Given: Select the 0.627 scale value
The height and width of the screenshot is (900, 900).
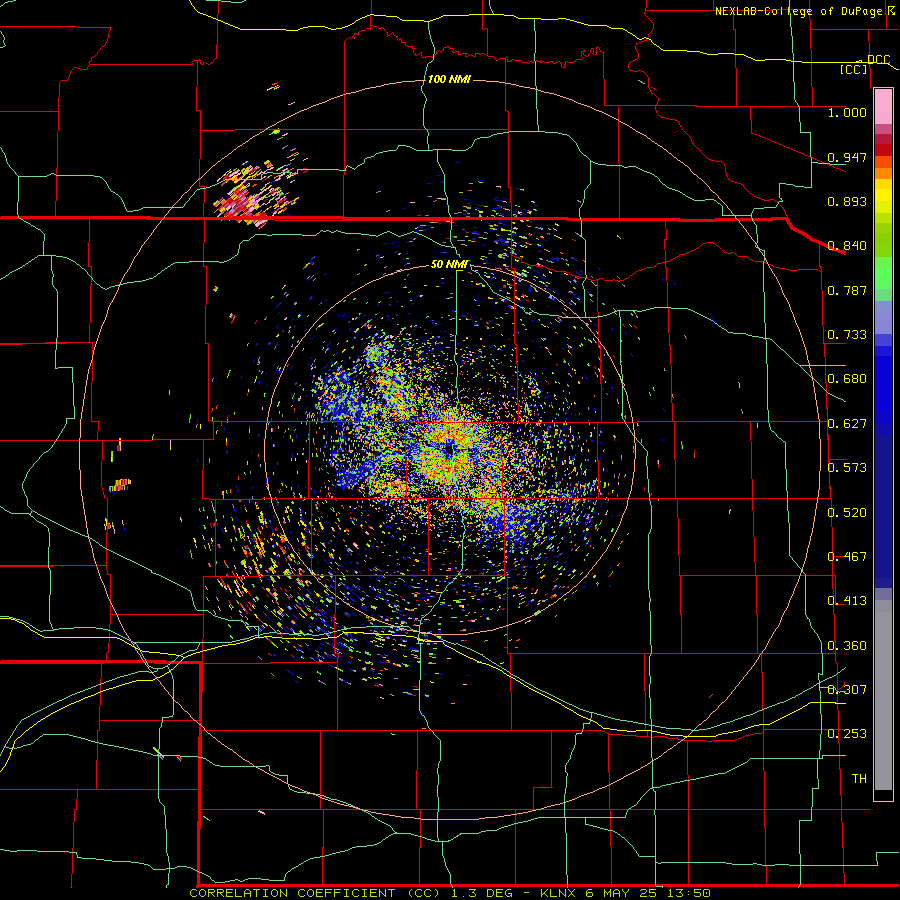Looking at the screenshot, I should tap(847, 423).
